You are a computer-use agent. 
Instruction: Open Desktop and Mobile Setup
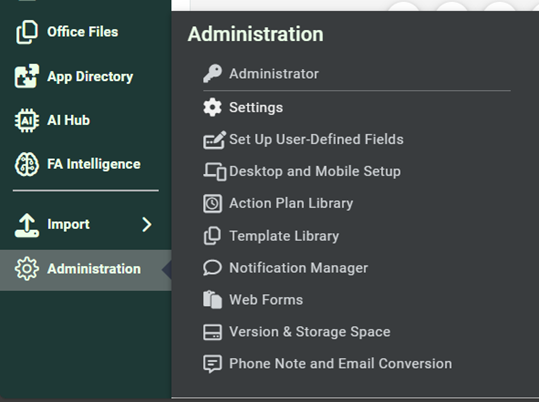(x=315, y=171)
